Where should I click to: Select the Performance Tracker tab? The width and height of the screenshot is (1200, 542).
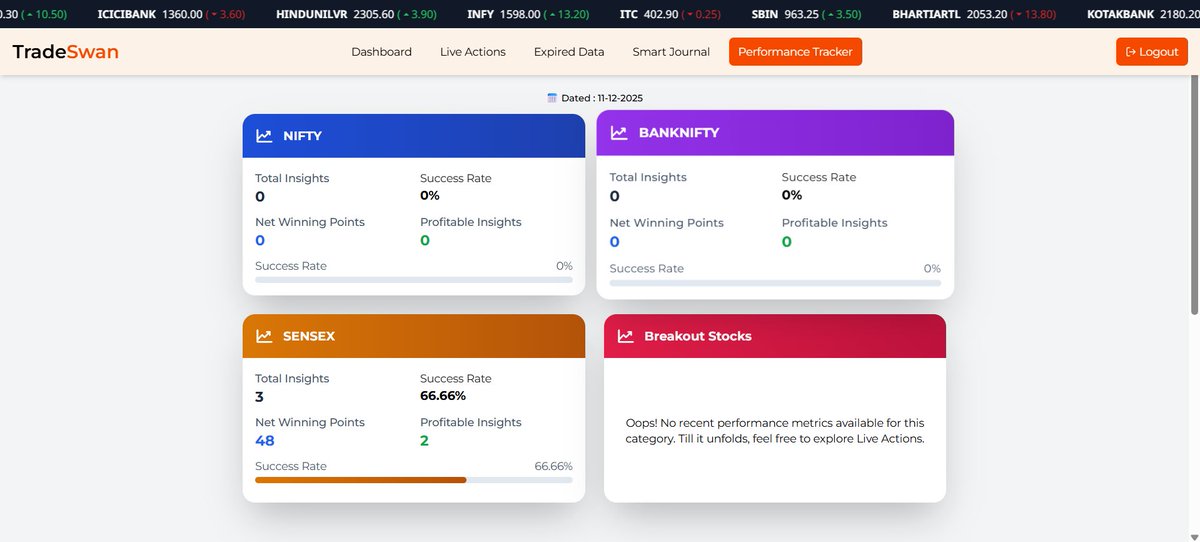tap(795, 52)
